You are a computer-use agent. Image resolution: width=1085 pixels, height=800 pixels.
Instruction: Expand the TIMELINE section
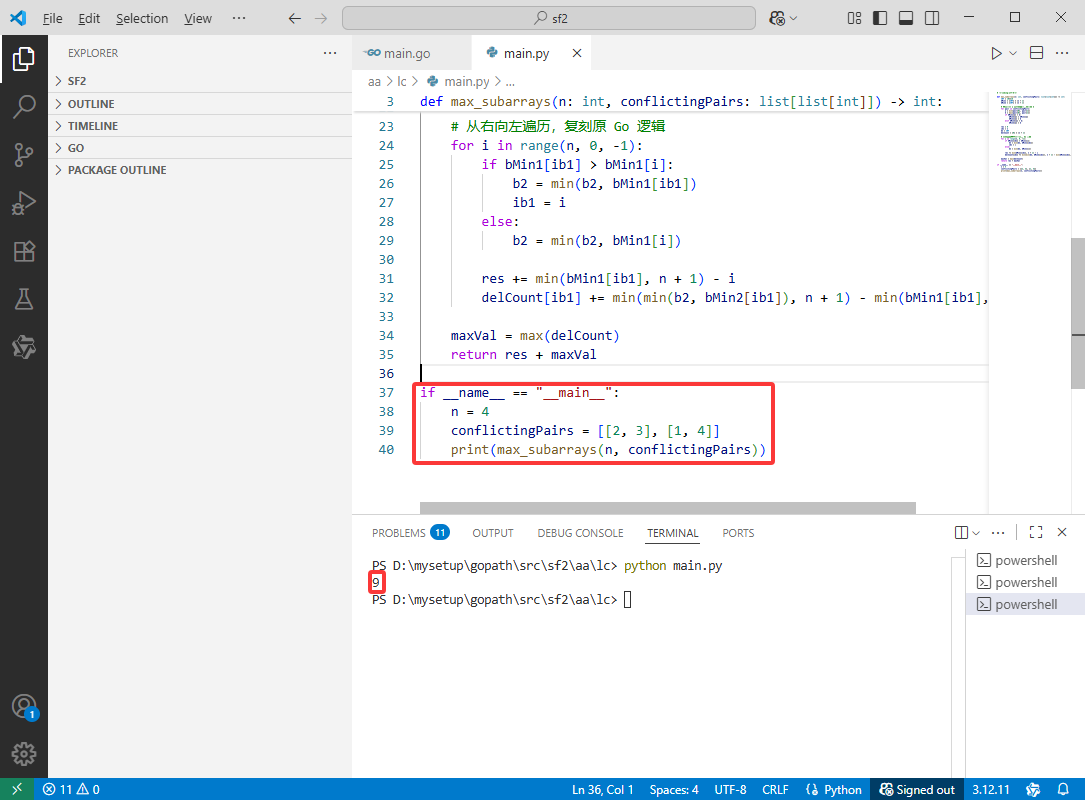[200, 126]
